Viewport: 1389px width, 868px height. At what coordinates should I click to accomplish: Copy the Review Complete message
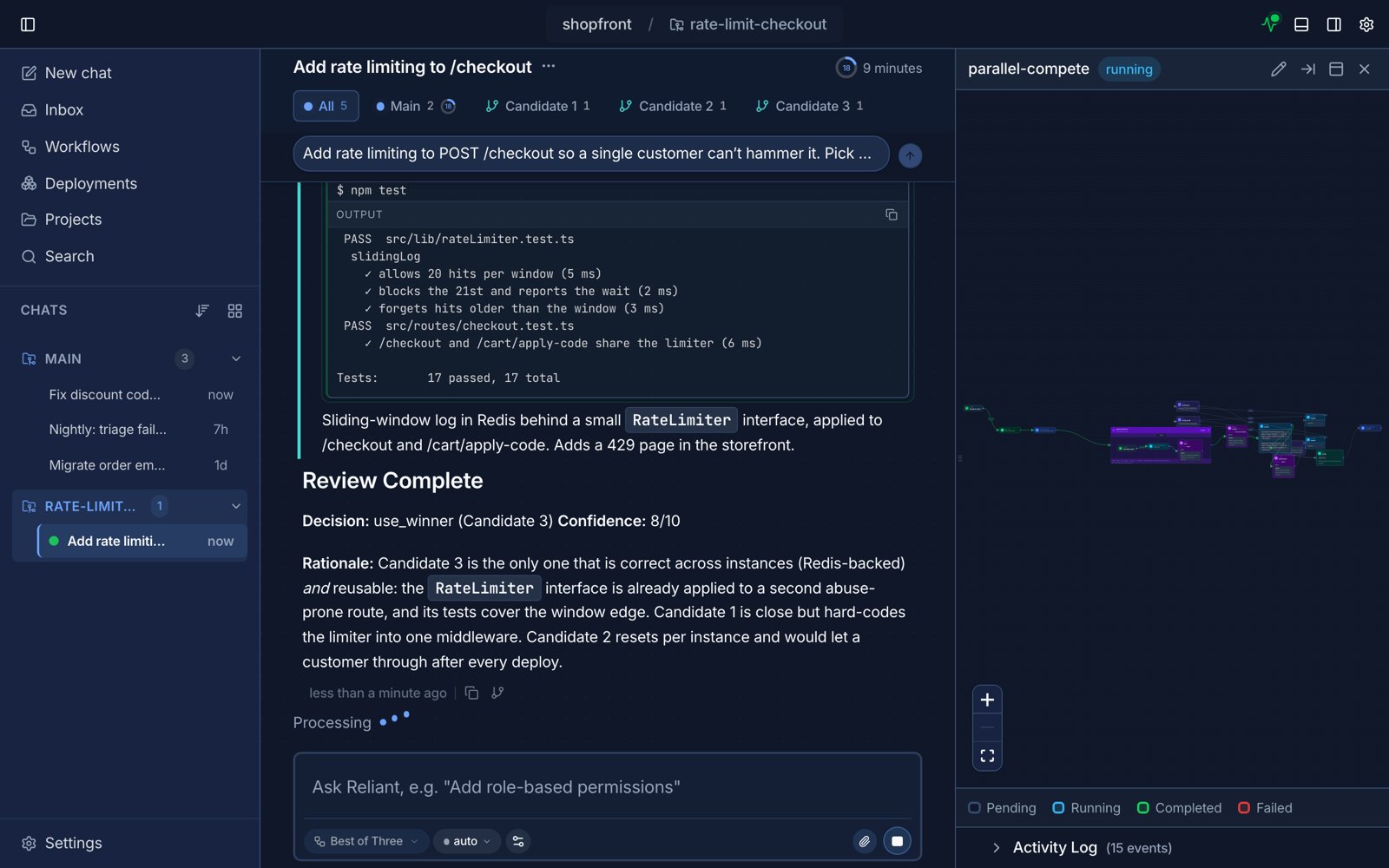471,693
